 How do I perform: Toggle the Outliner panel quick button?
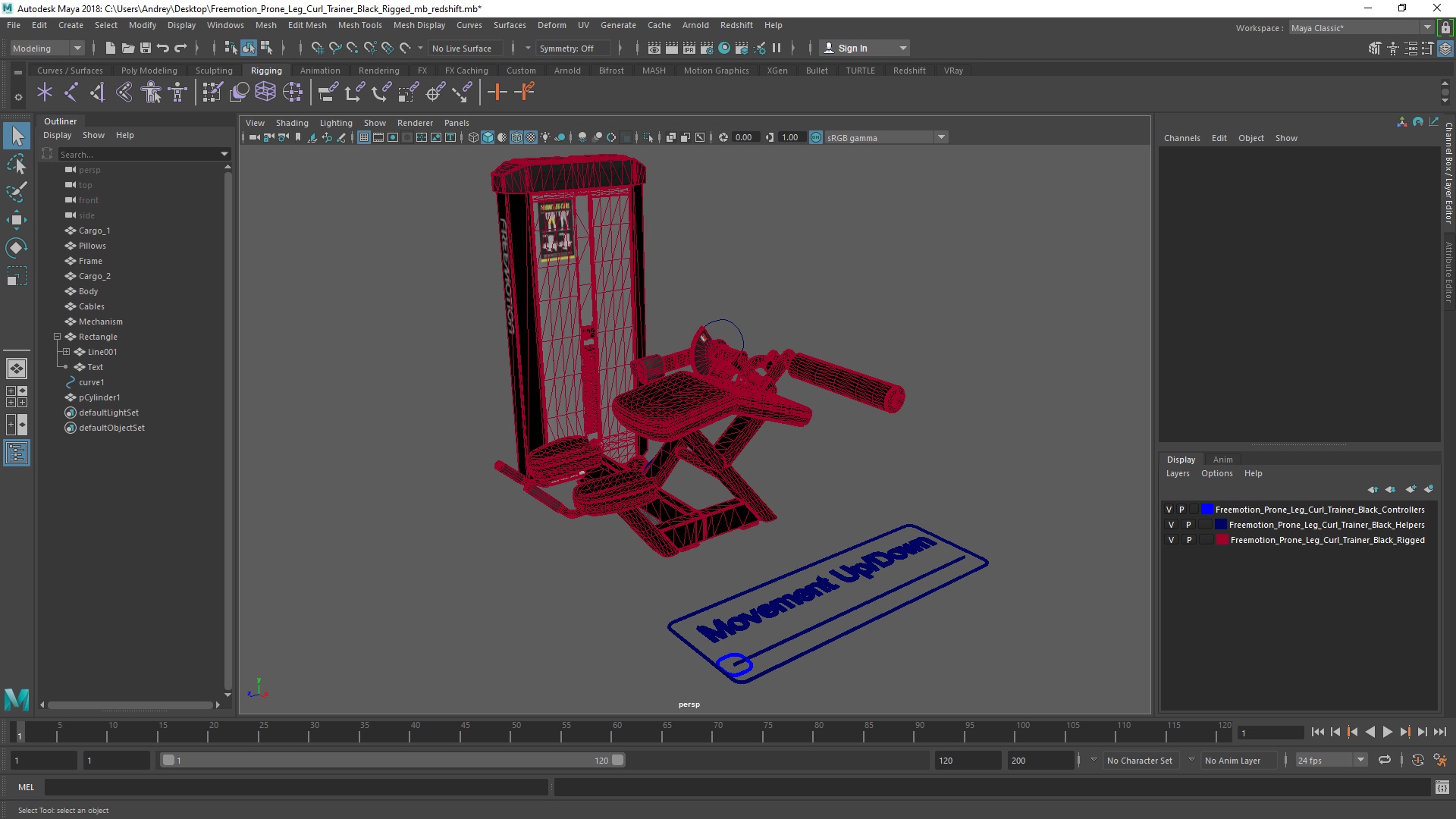[x=17, y=453]
